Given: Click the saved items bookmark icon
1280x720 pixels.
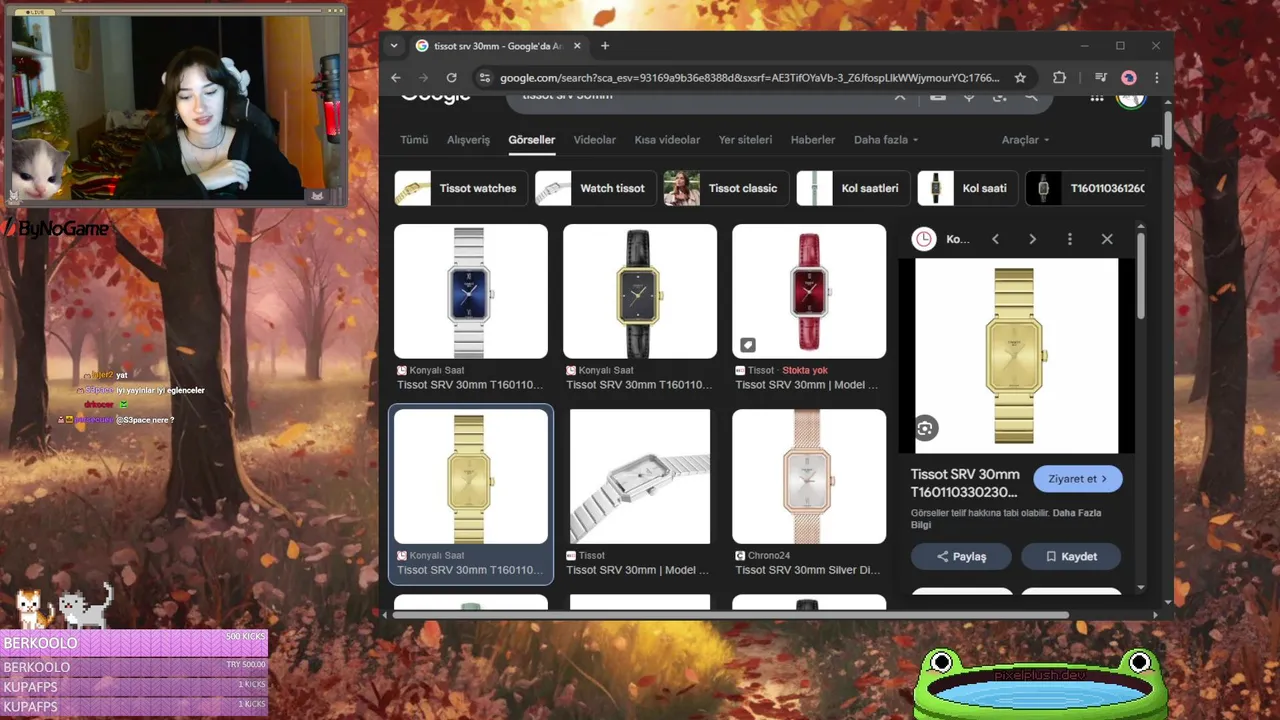Looking at the screenshot, I should point(1157,141).
